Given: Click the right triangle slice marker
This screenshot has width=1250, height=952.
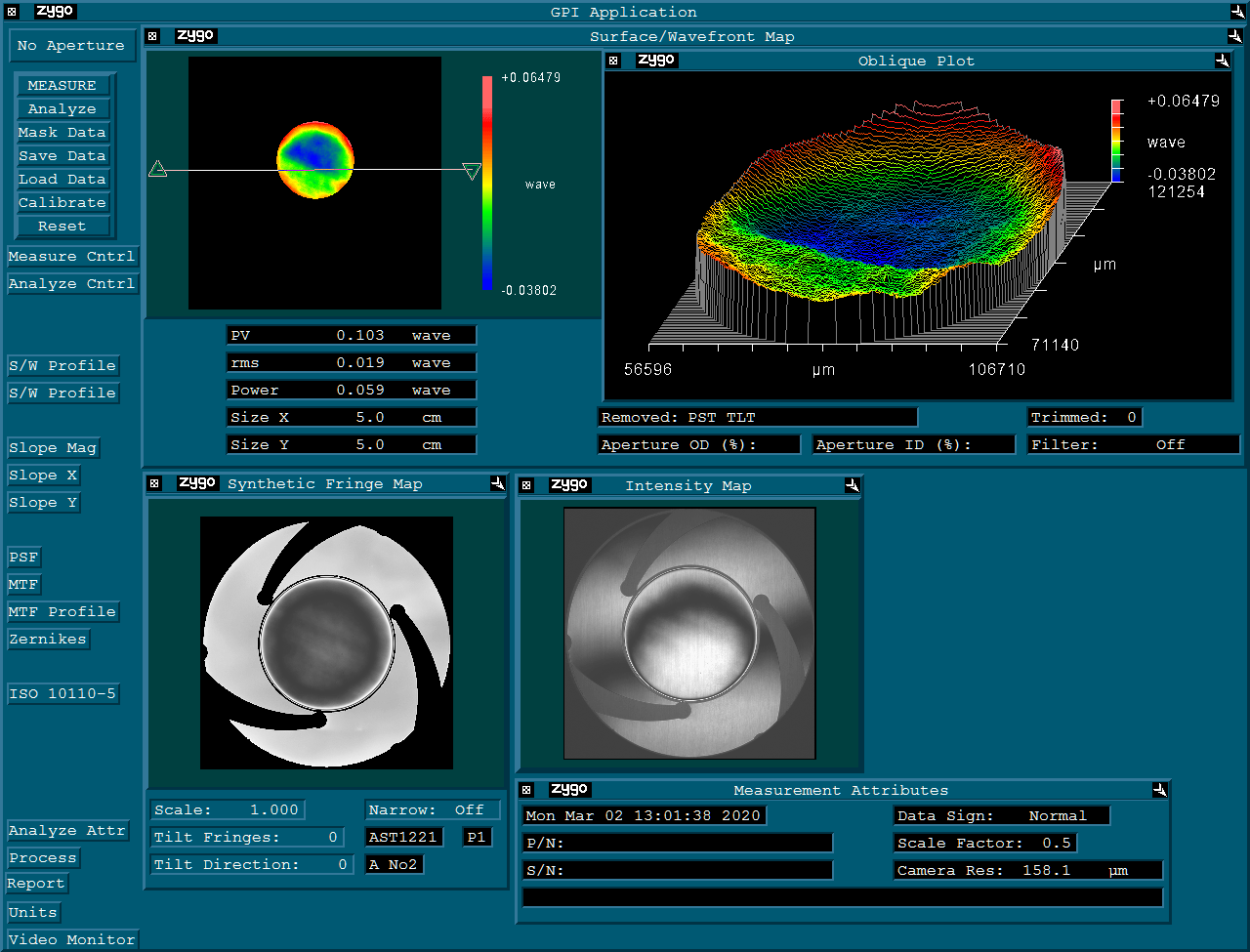Looking at the screenshot, I should 472,172.
